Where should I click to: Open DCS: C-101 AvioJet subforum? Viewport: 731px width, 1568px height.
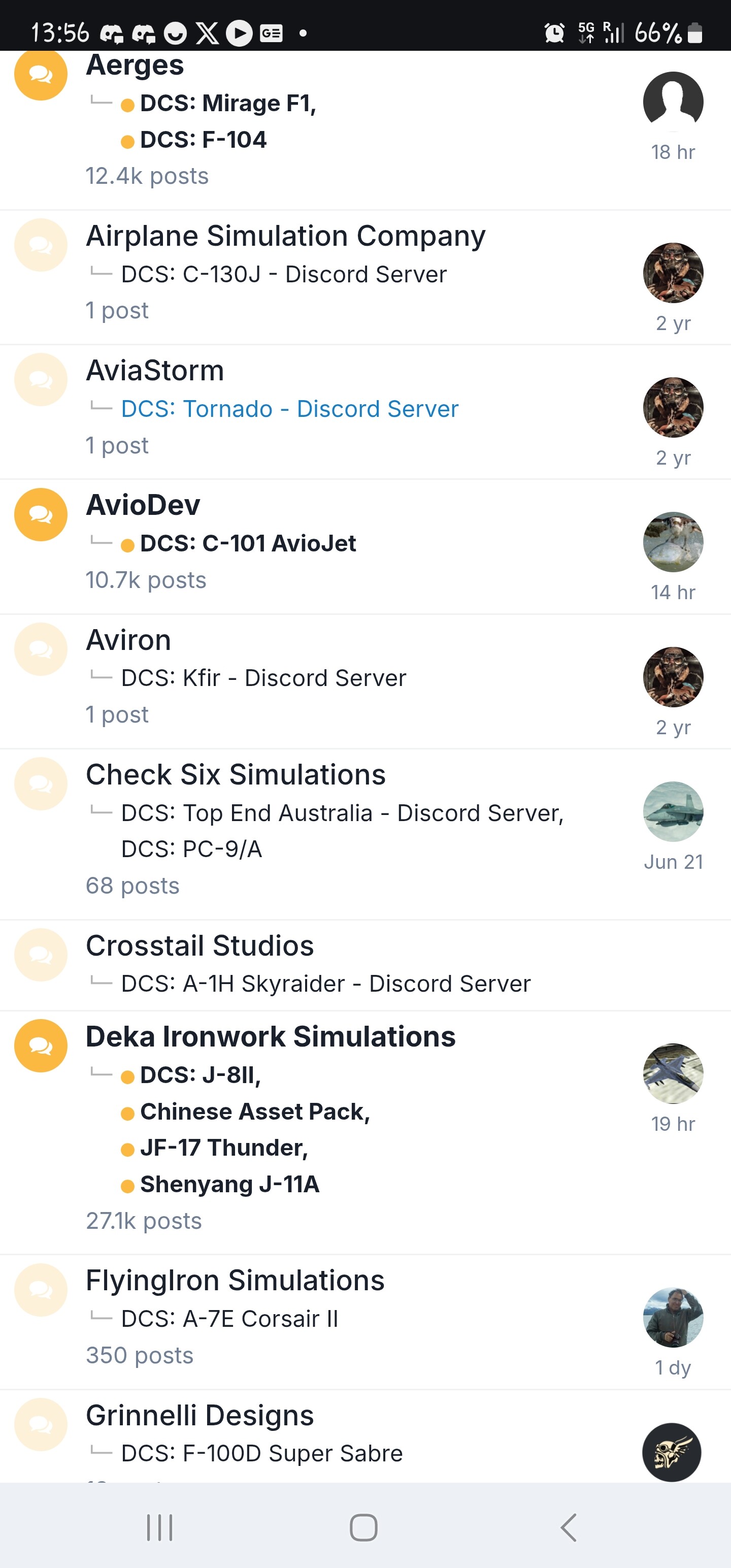[x=248, y=543]
